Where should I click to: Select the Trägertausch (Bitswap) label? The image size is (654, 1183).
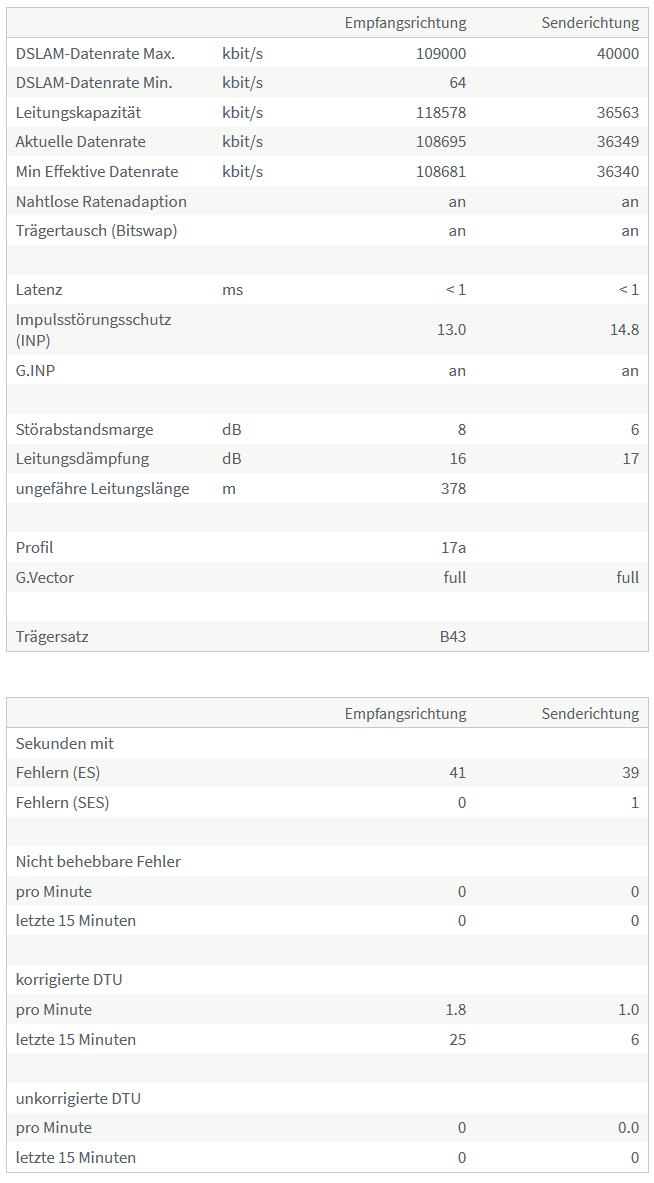tap(96, 231)
